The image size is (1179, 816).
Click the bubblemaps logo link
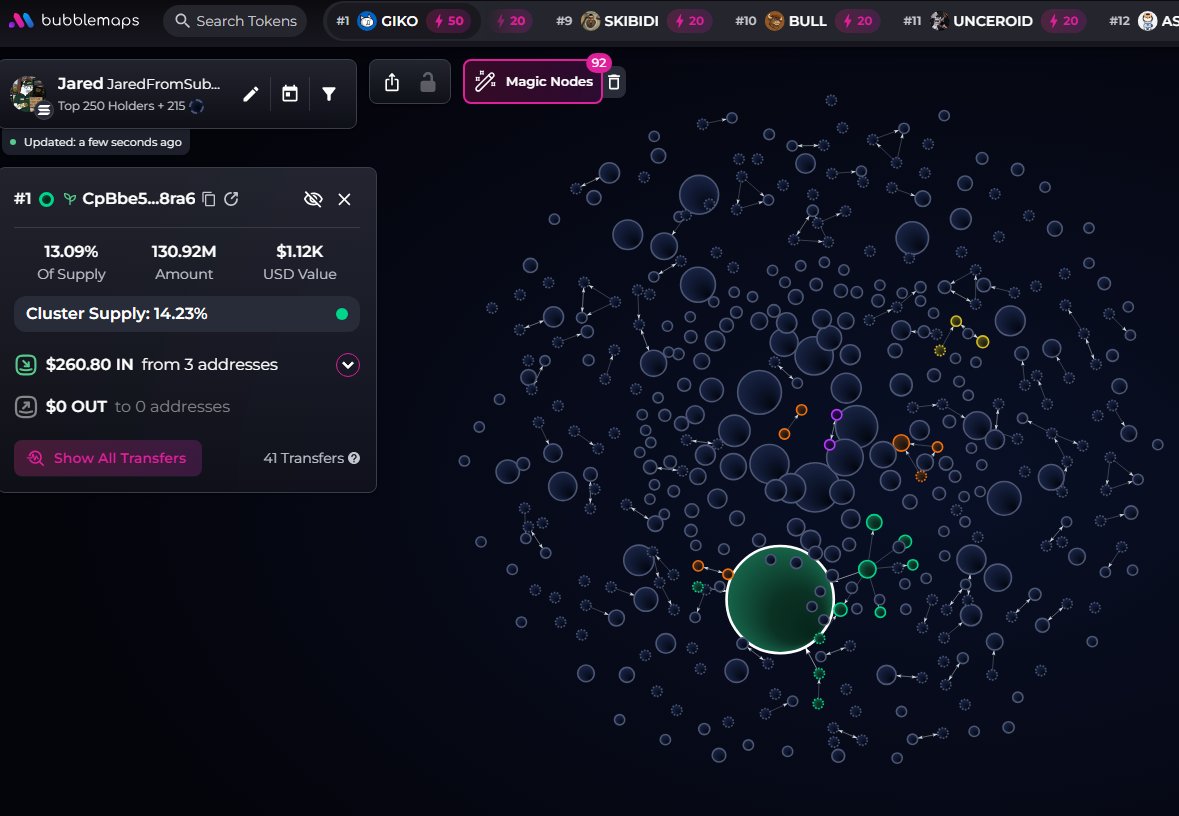[74, 21]
